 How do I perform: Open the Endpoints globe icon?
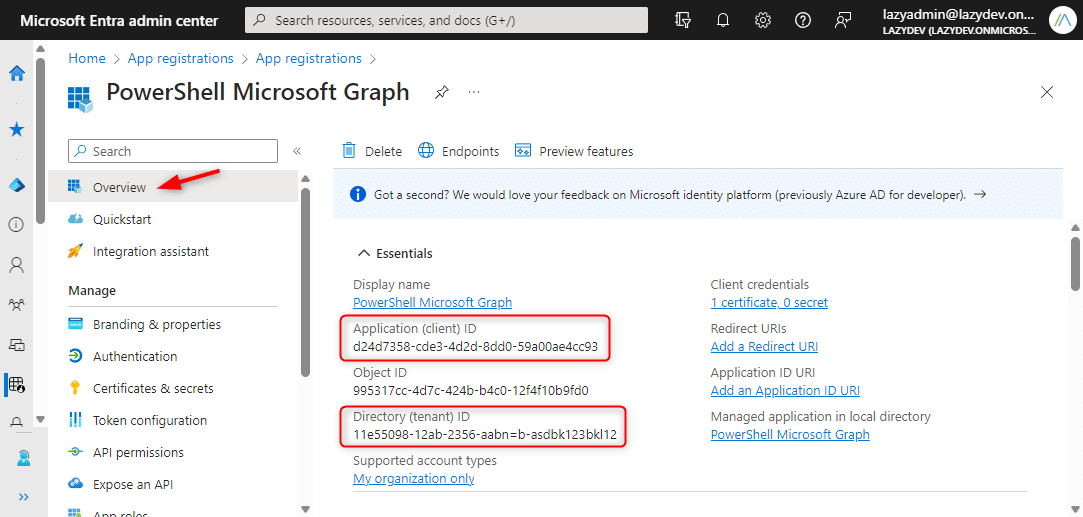point(426,151)
